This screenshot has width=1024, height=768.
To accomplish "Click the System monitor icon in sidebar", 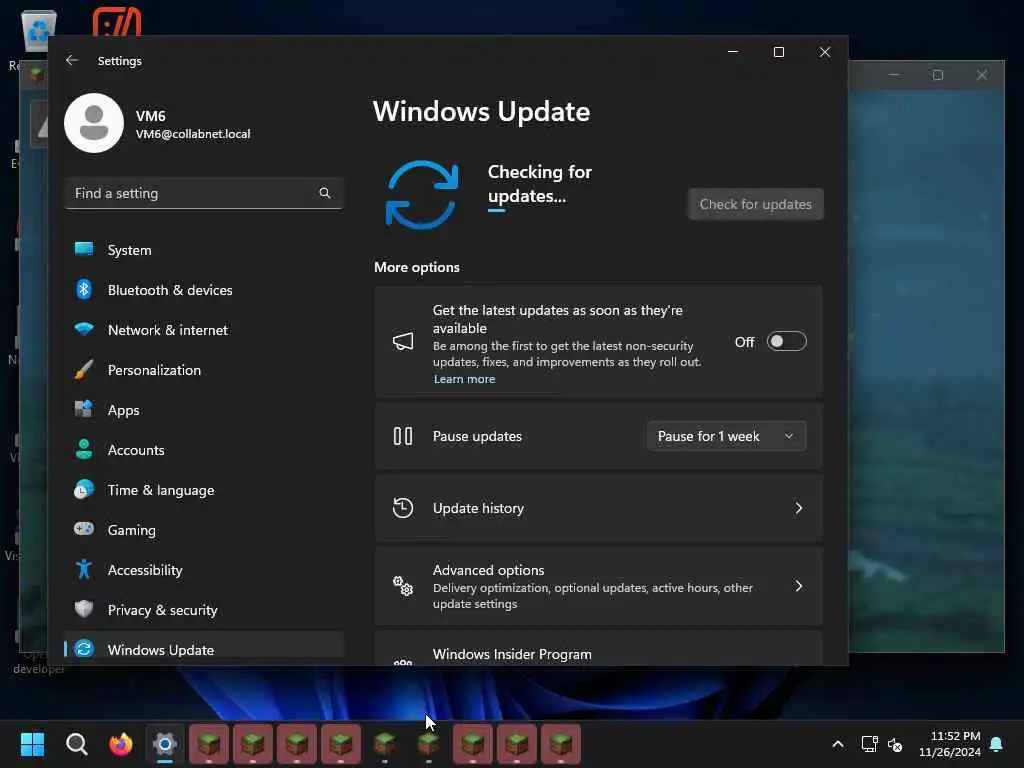I will tap(84, 249).
